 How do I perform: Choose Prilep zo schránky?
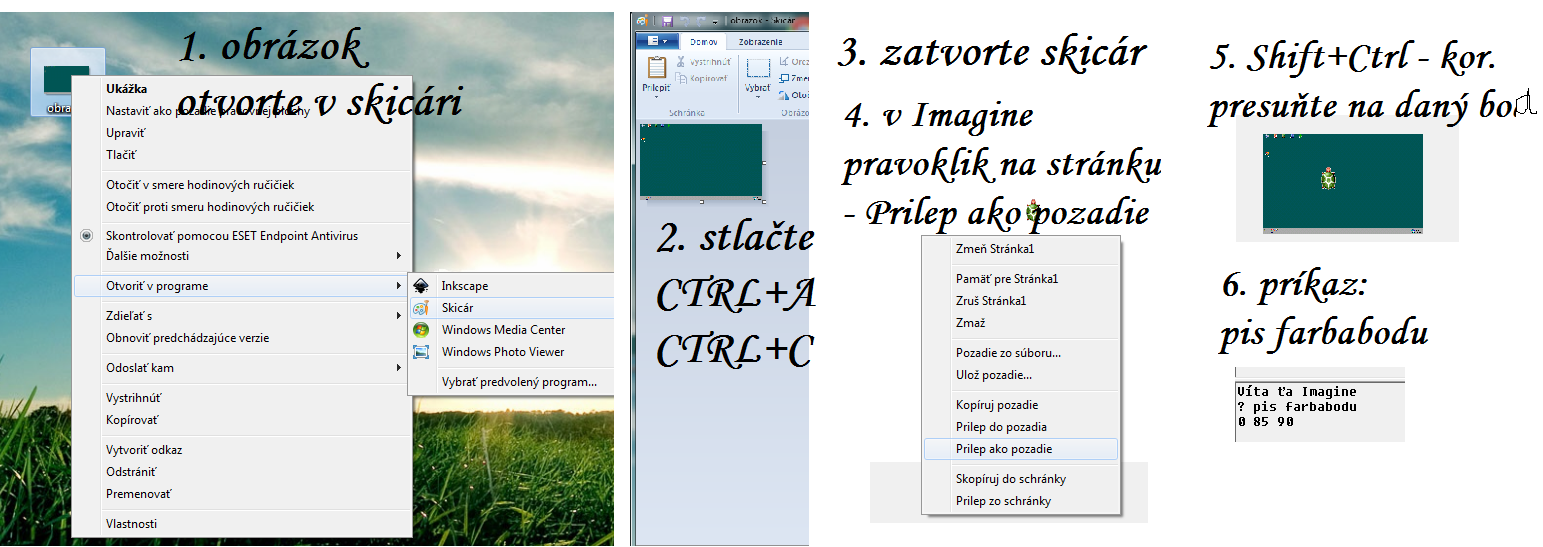click(1003, 501)
